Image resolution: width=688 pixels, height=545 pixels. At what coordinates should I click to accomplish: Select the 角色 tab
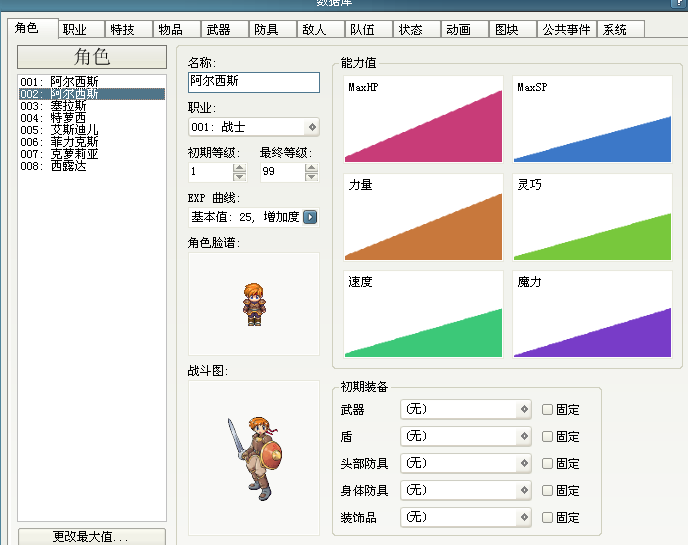(33, 28)
